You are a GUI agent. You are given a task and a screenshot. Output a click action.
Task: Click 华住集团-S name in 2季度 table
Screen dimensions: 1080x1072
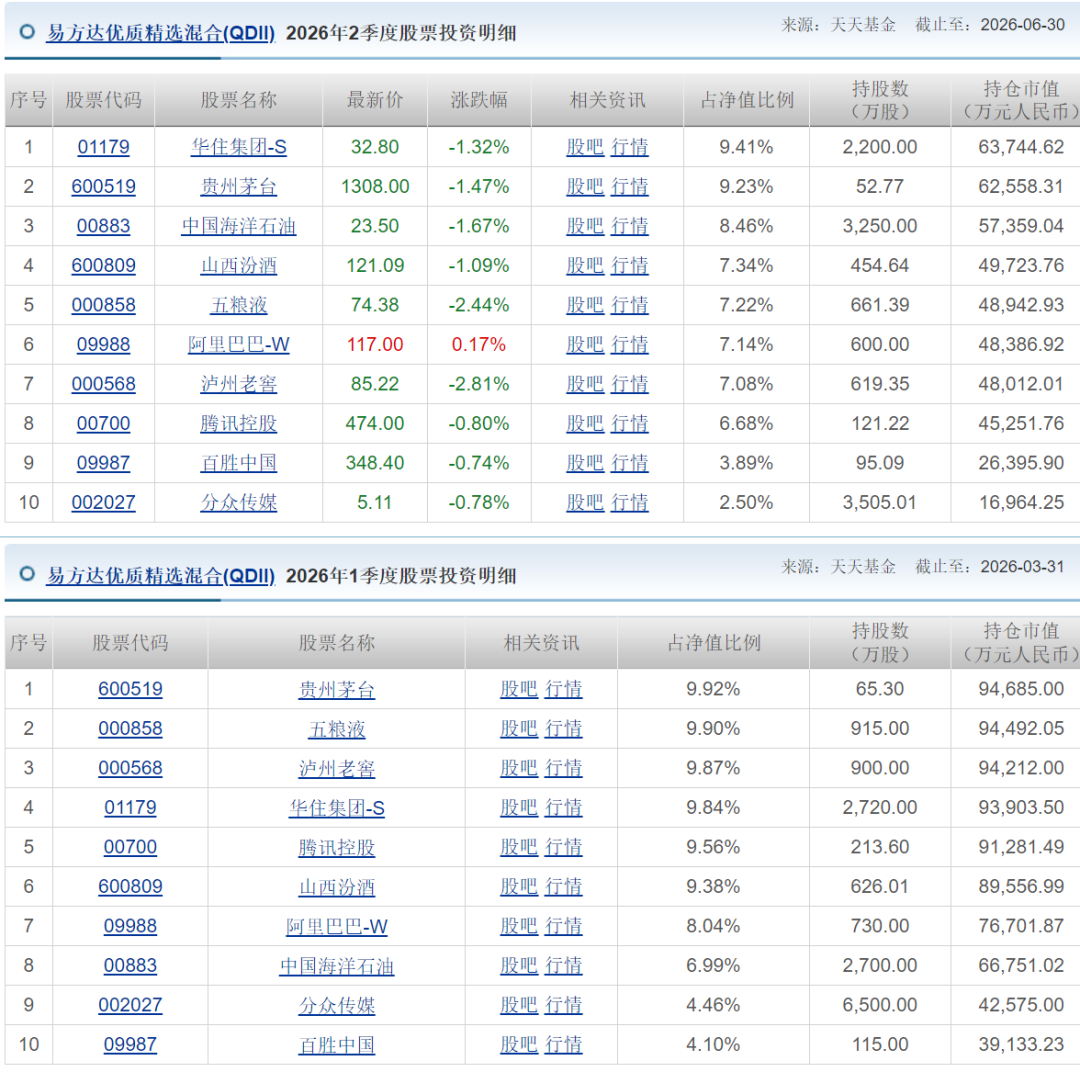coord(238,147)
